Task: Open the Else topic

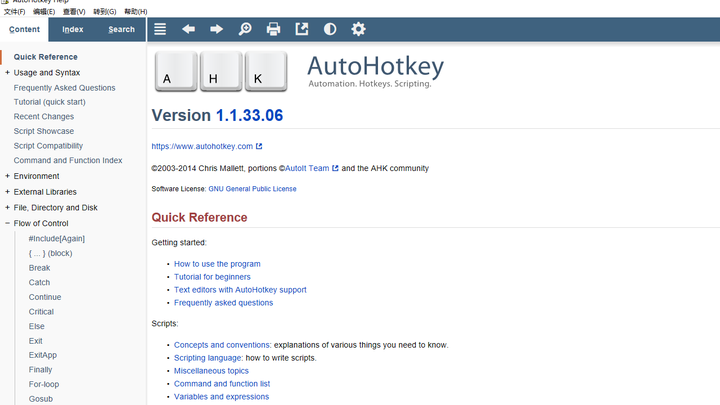Action: 36,326
